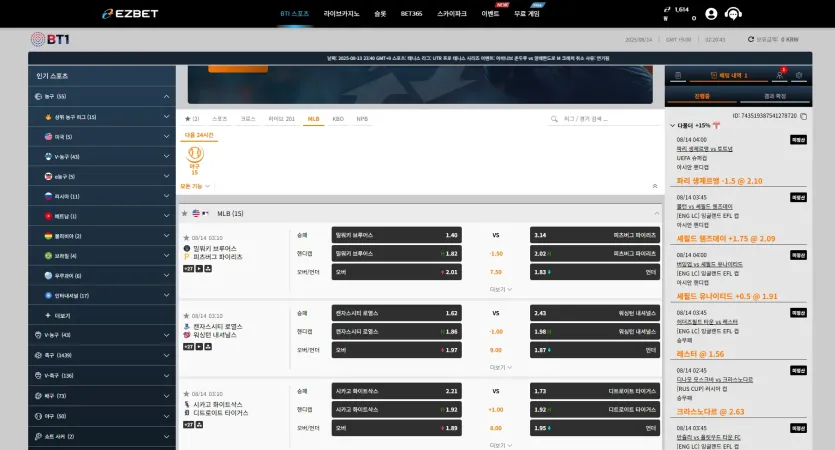This screenshot has height=450, width=835.
Task: Open live stream icon for Milwaukee match
Action: (x=199, y=269)
